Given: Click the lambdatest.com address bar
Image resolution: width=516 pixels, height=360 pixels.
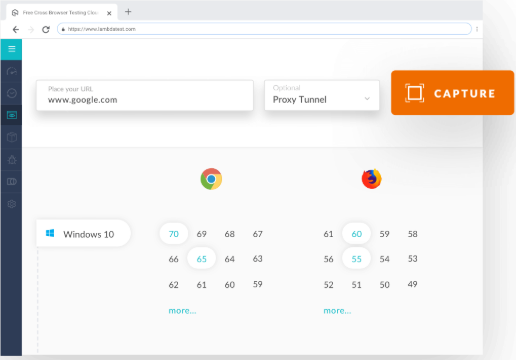Looking at the screenshot, I should 264,29.
